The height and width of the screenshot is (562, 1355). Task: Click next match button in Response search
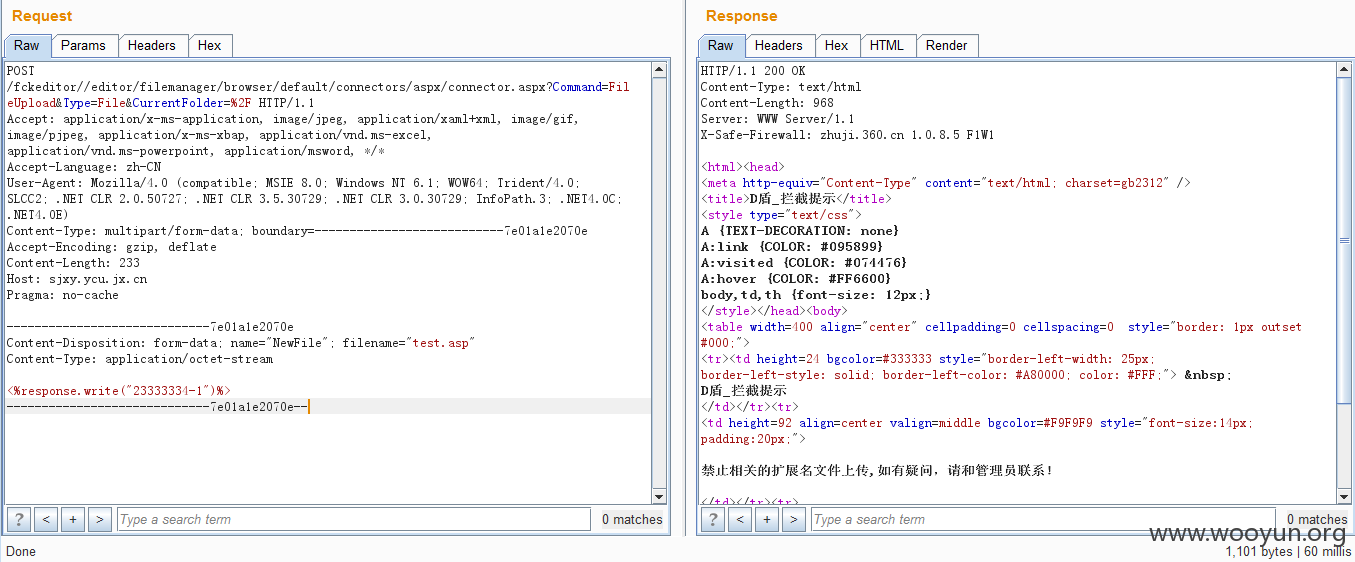(794, 519)
